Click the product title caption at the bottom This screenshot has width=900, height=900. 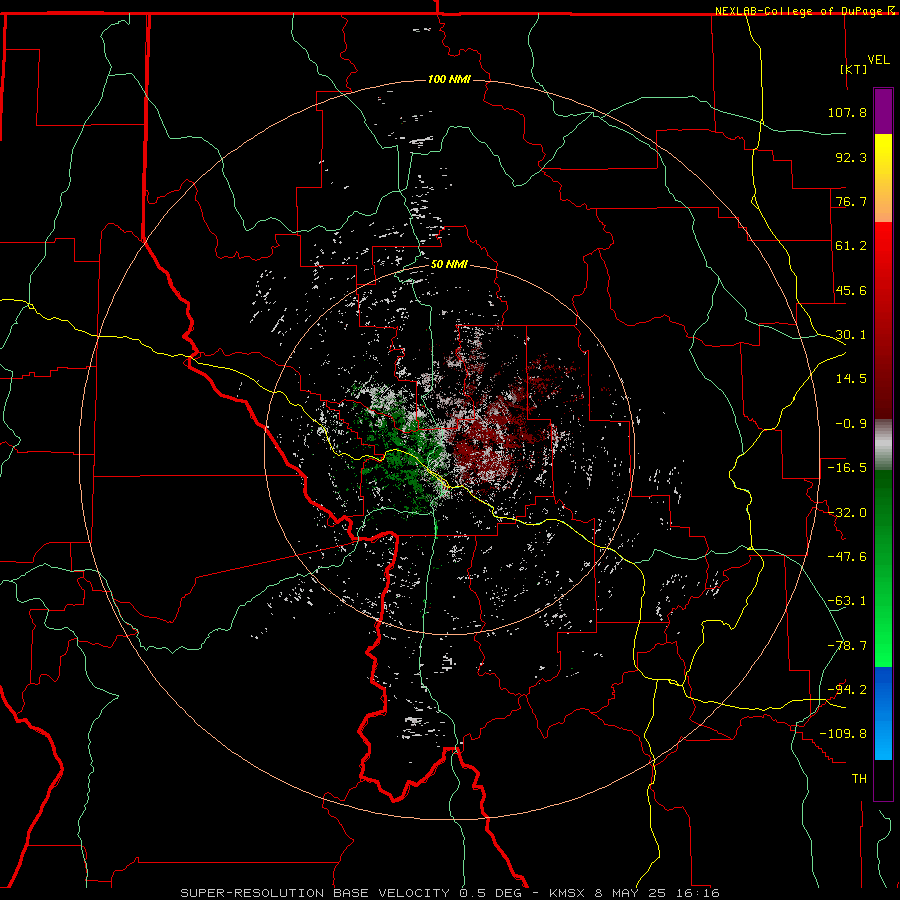pos(449,893)
